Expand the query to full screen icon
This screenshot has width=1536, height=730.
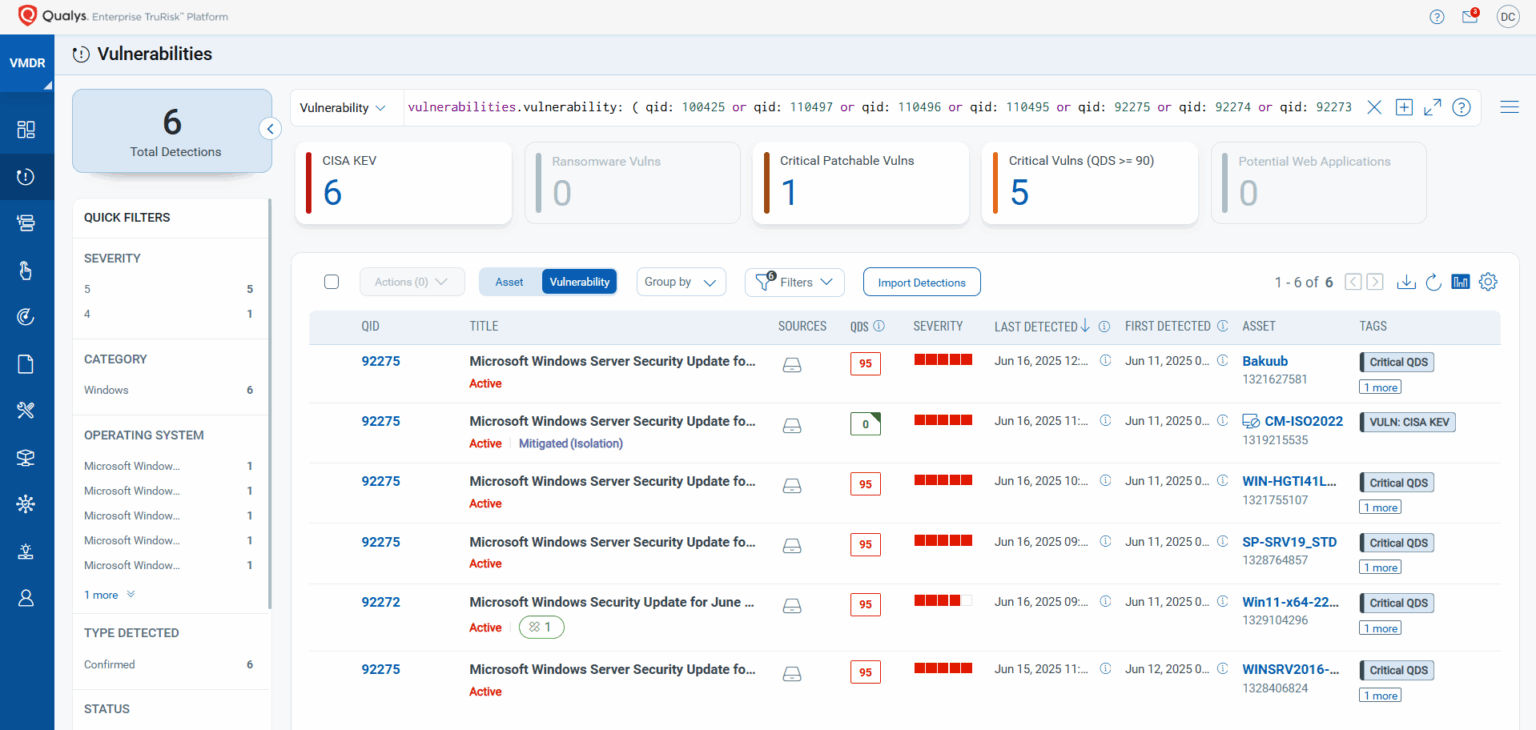(1432, 107)
